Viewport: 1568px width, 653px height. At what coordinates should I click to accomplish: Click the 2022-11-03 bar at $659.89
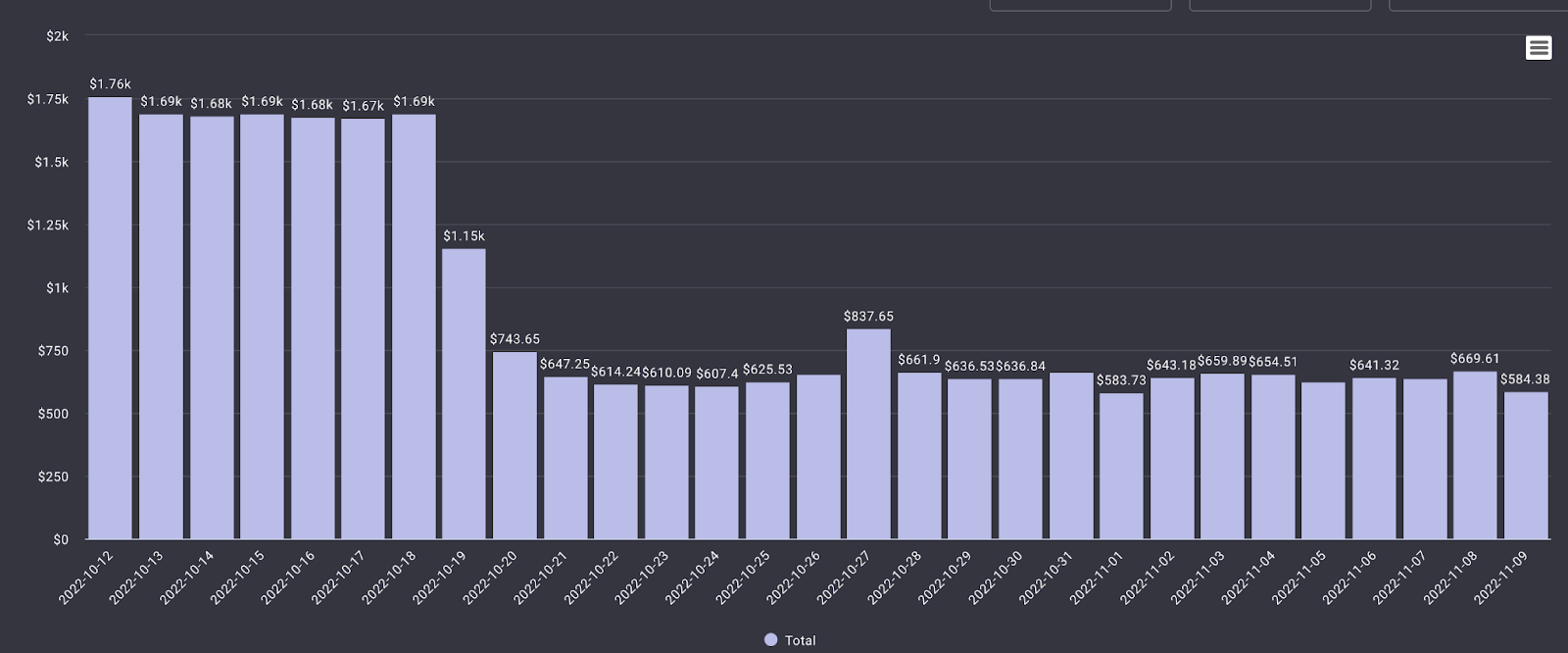(1222, 456)
